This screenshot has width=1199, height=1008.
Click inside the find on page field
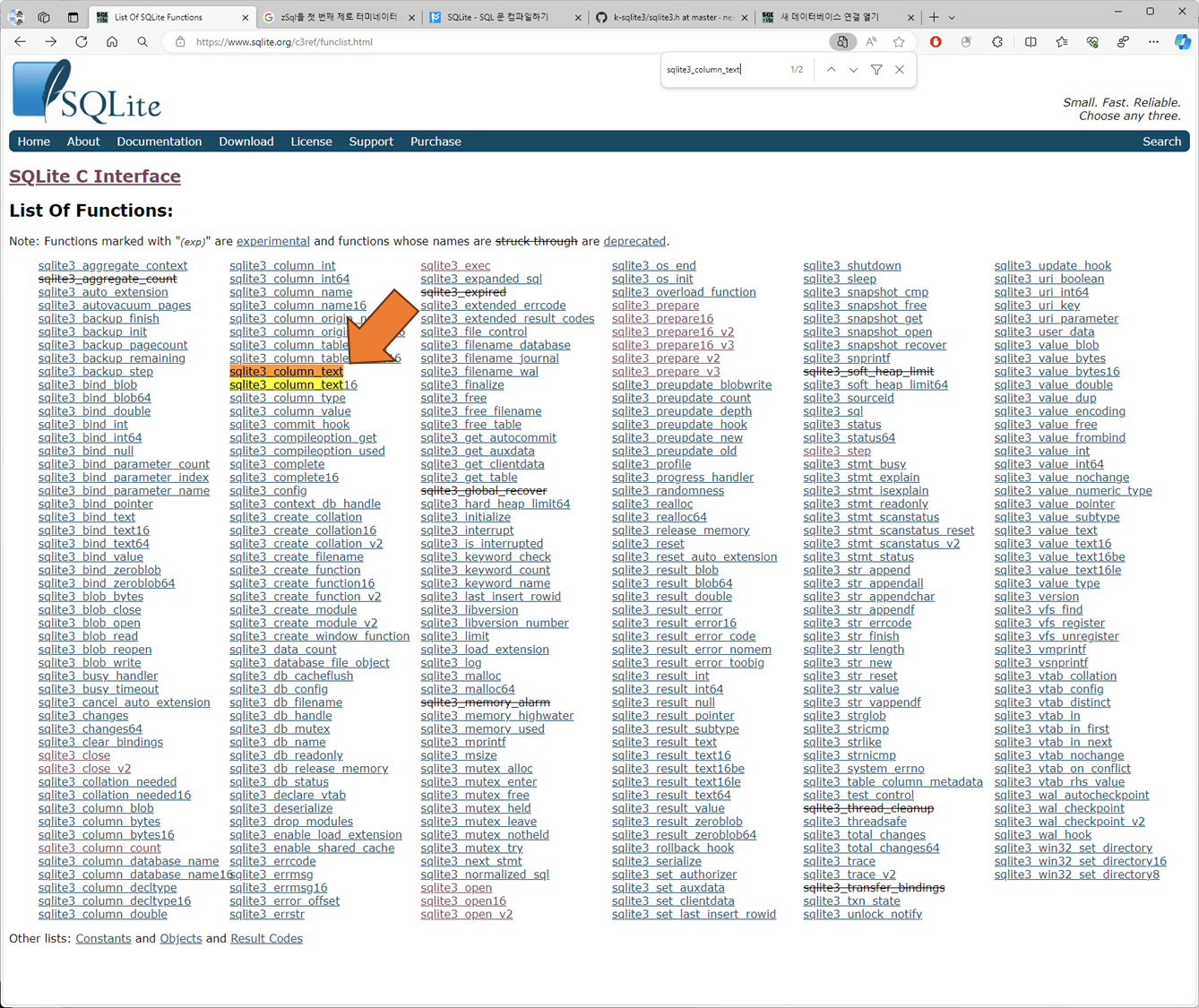pos(724,70)
